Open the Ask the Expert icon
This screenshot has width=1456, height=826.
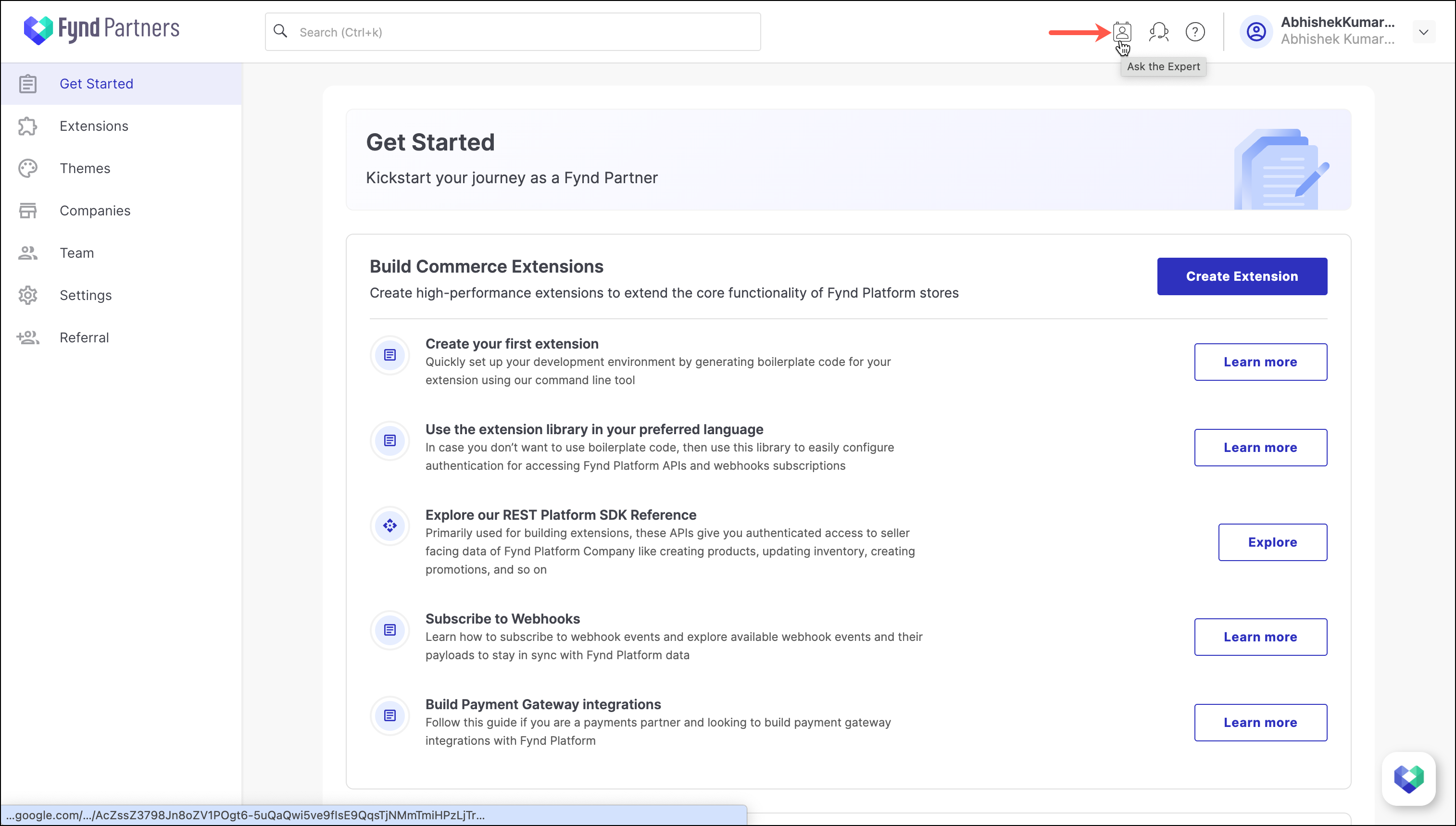tap(1122, 32)
